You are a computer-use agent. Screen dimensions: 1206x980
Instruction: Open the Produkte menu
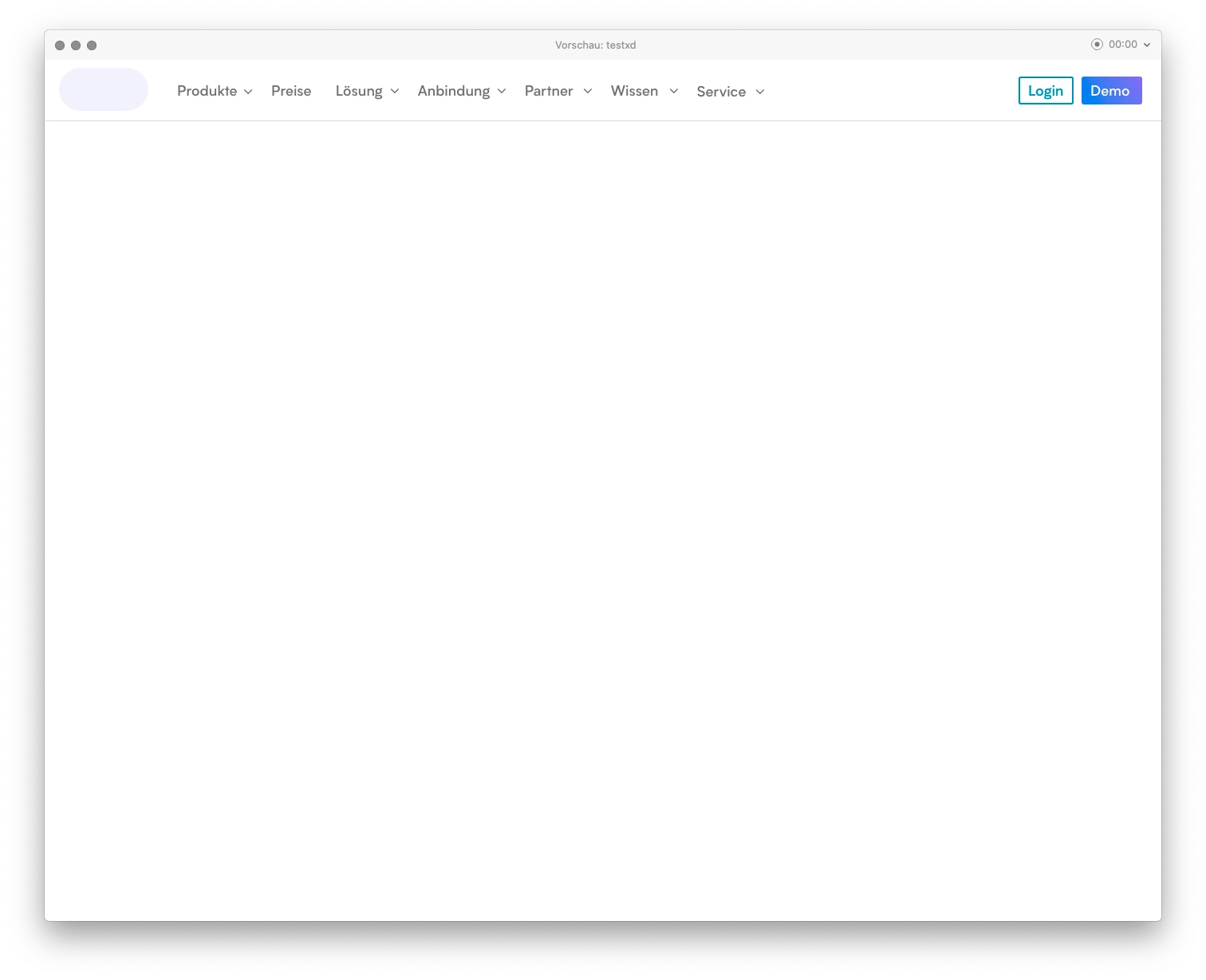[207, 91]
